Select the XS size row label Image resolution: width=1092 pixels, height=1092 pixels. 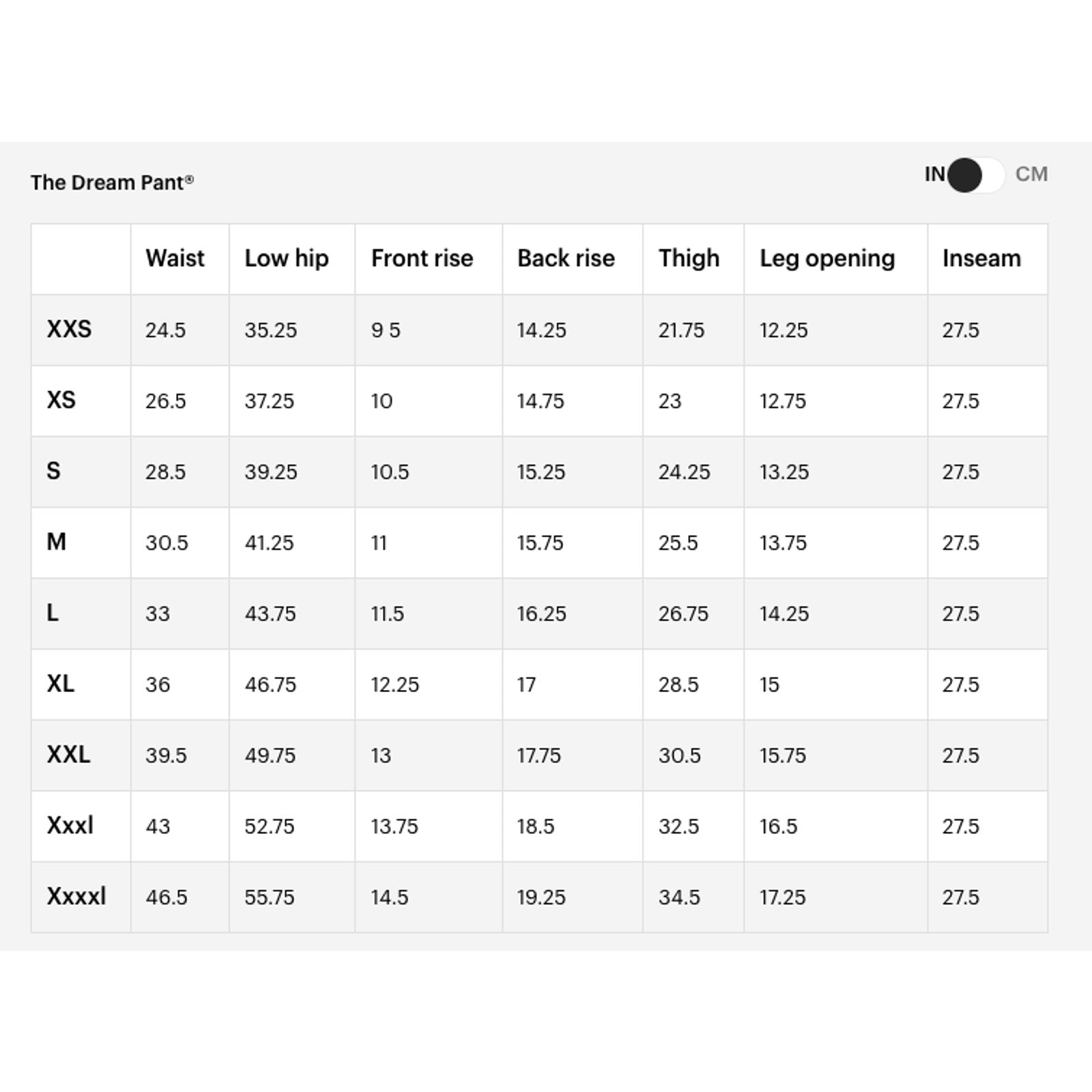(x=61, y=401)
